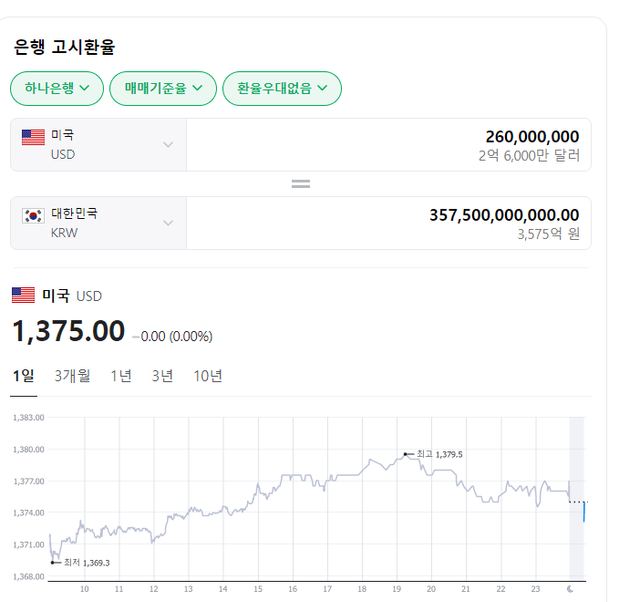This screenshot has width=640, height=602.
Task: Open the 환율우대없음 preference dropdown
Action: coord(282,88)
